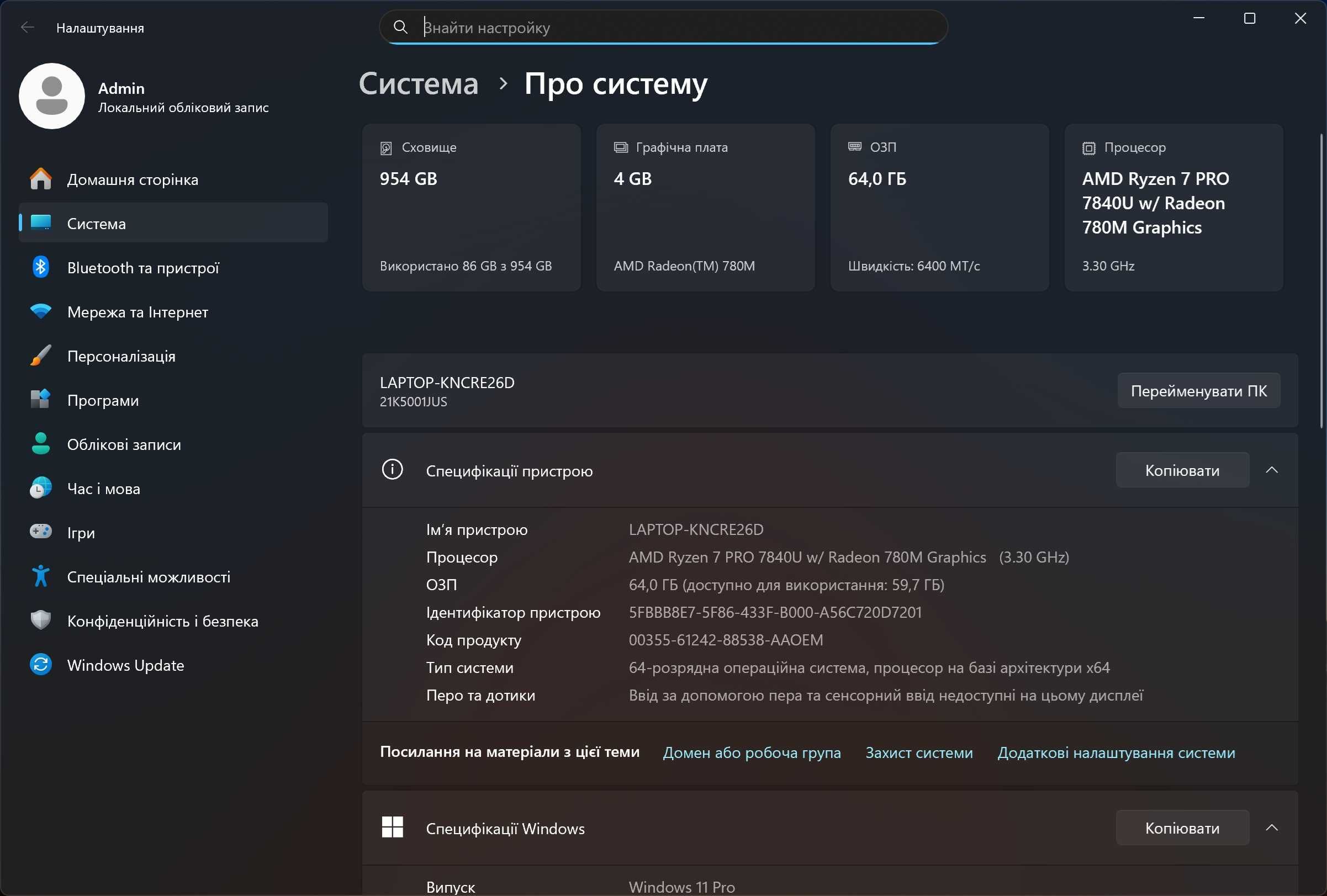Click the Програми apps icon
This screenshot has height=896, width=1327.
pyautogui.click(x=40, y=399)
